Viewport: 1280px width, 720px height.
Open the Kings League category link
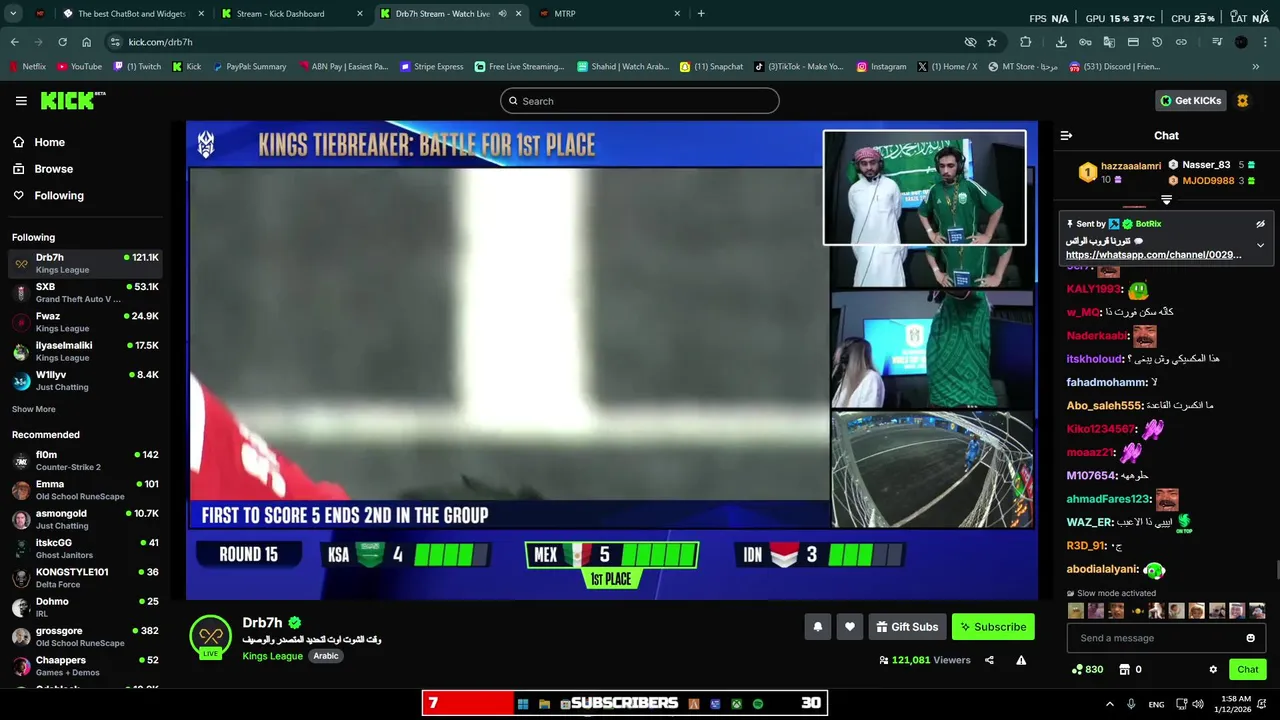coord(272,656)
